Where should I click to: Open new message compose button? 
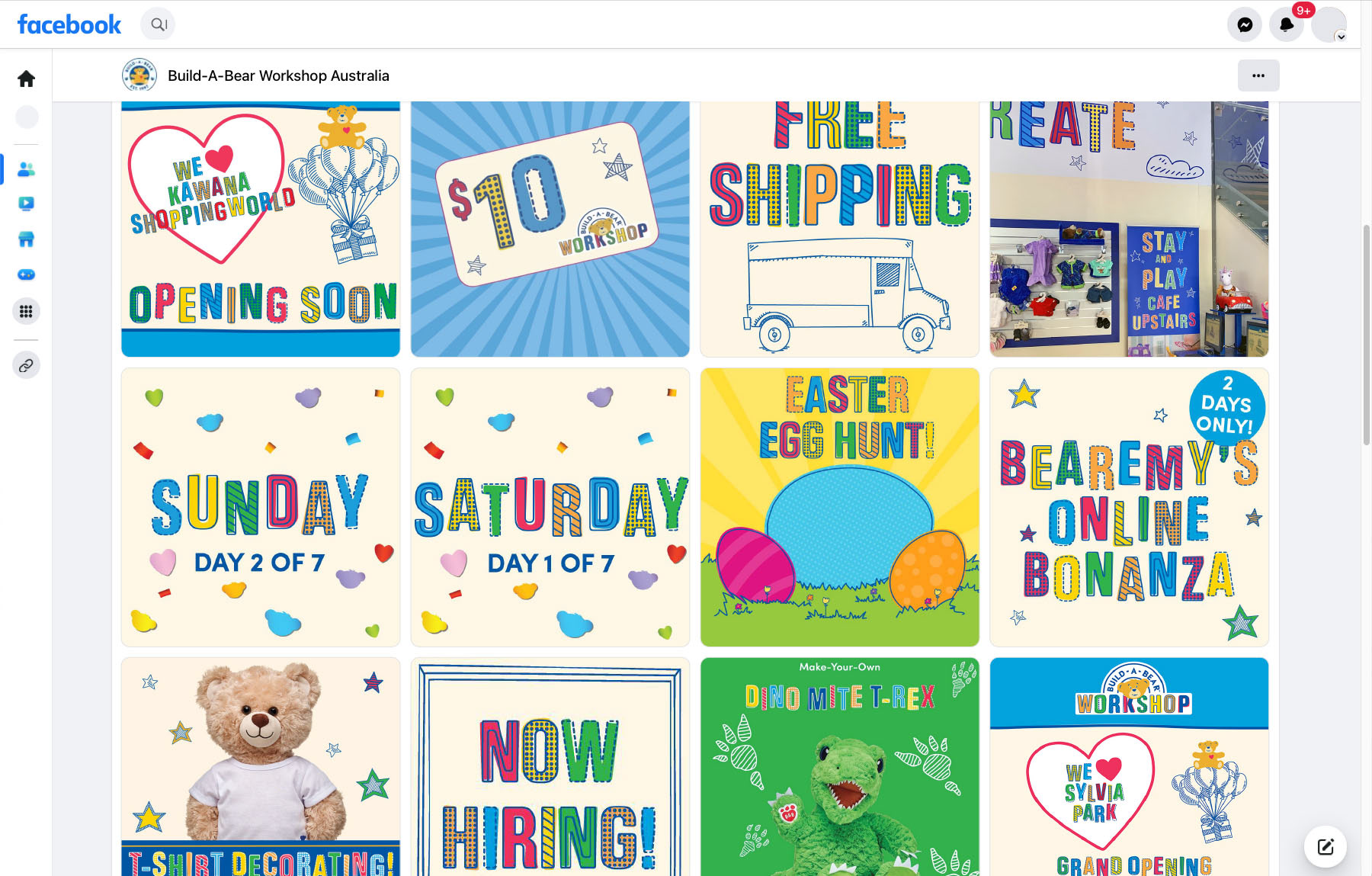(1325, 846)
